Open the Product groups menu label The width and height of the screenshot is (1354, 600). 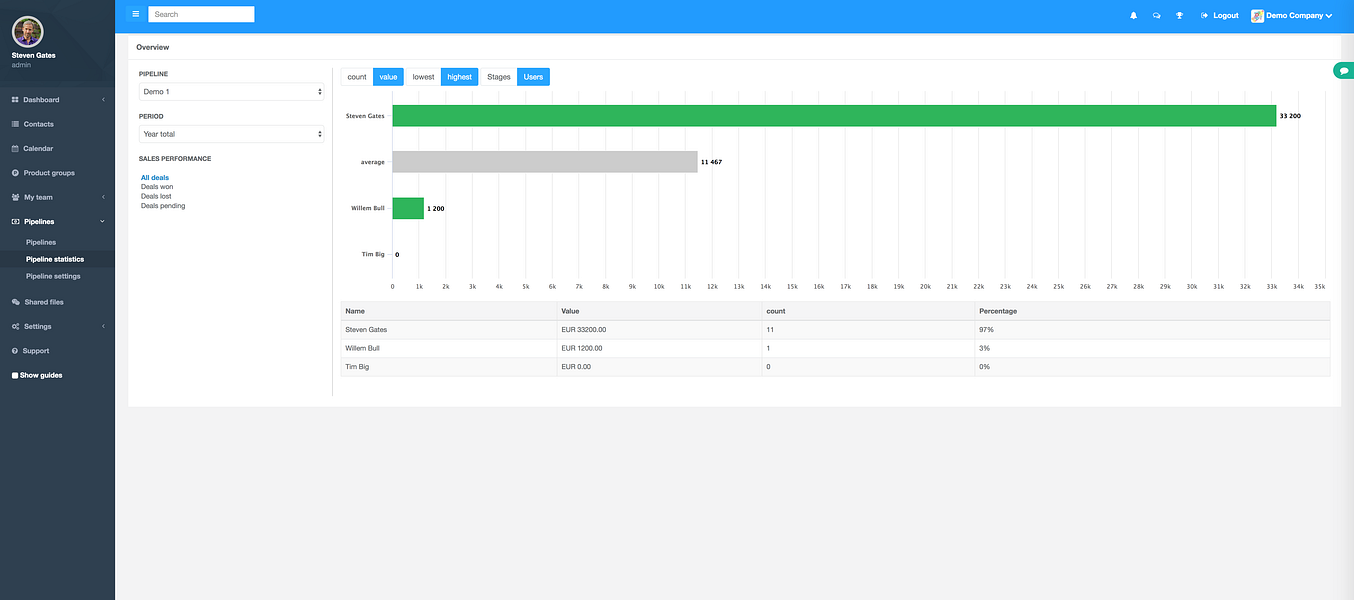pyautogui.click(x=49, y=173)
